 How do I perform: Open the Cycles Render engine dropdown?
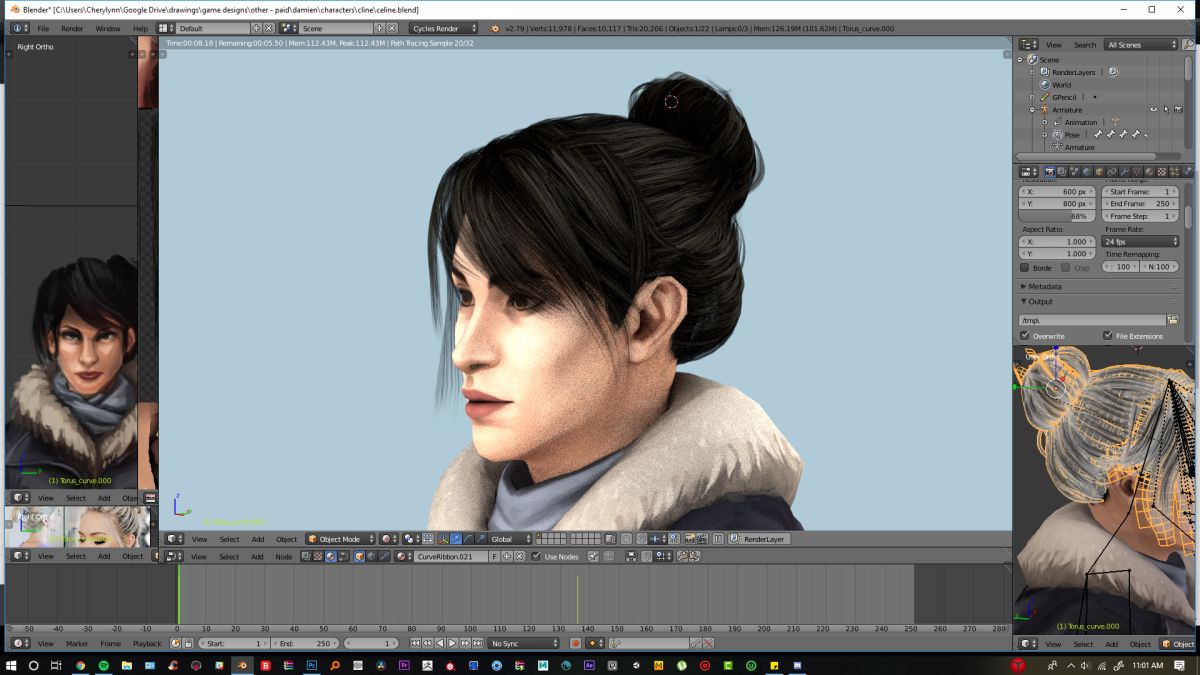tap(443, 28)
